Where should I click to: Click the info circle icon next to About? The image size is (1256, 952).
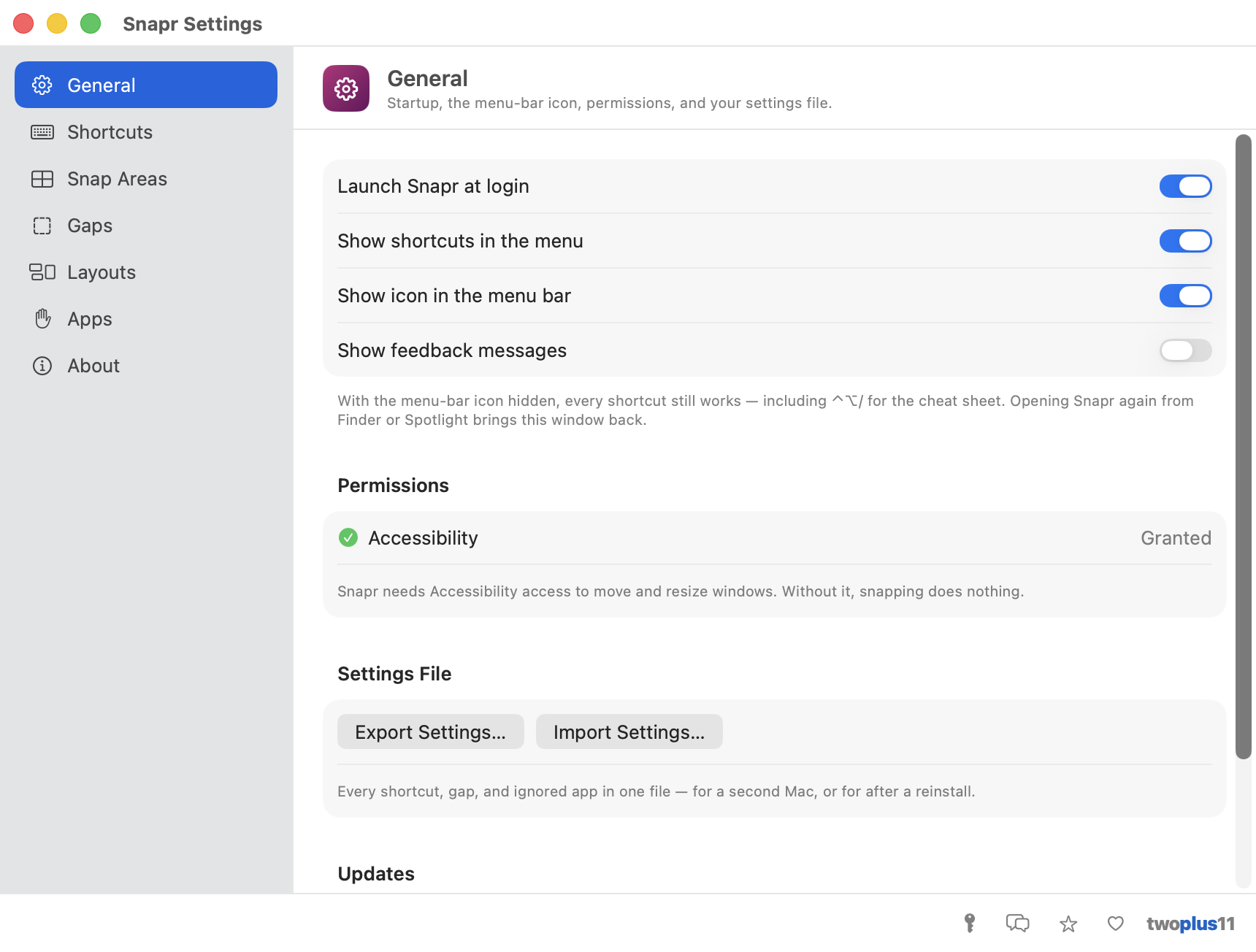42,366
